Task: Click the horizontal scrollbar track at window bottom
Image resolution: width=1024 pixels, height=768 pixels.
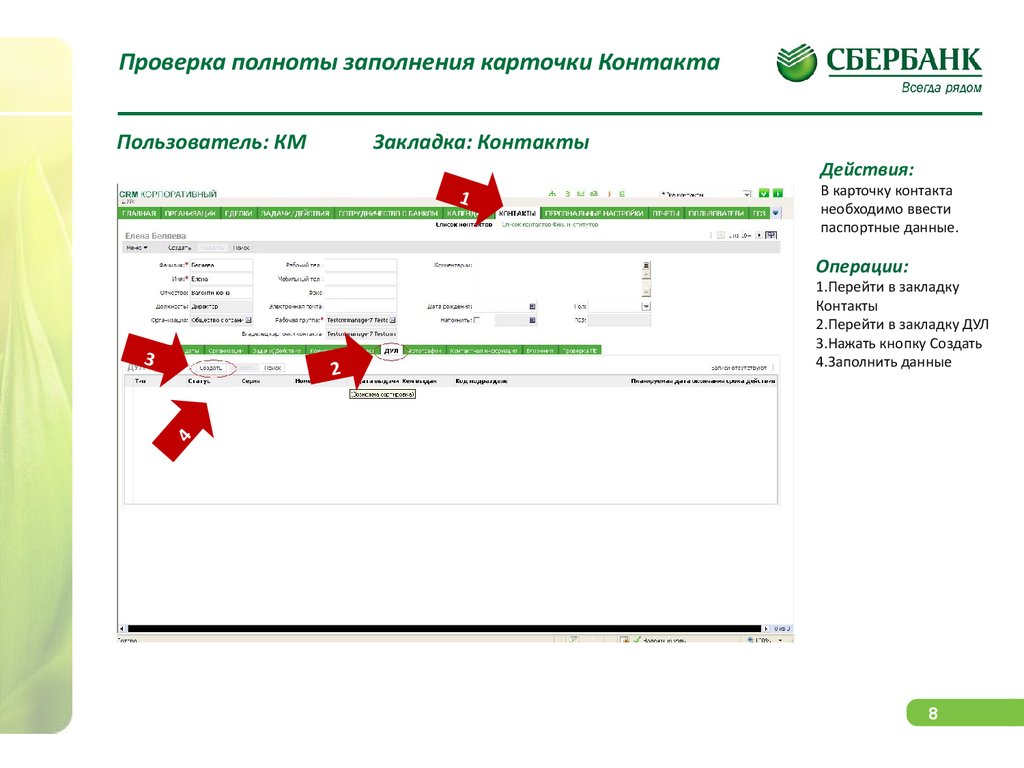Action: (x=444, y=629)
